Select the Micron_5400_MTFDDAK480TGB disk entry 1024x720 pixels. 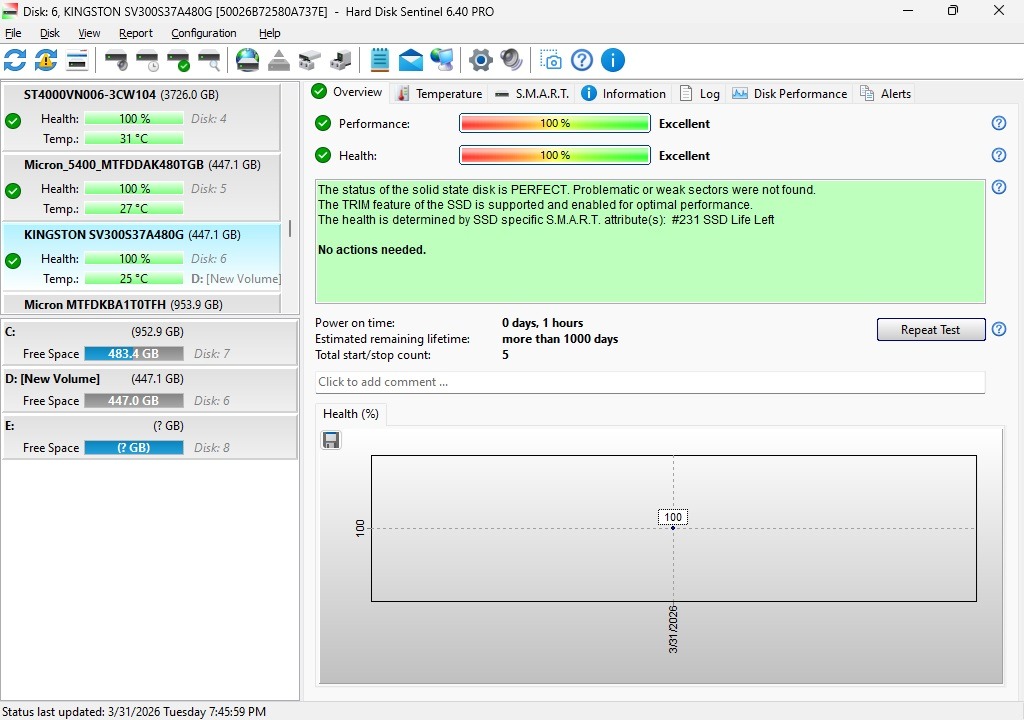tap(142, 187)
